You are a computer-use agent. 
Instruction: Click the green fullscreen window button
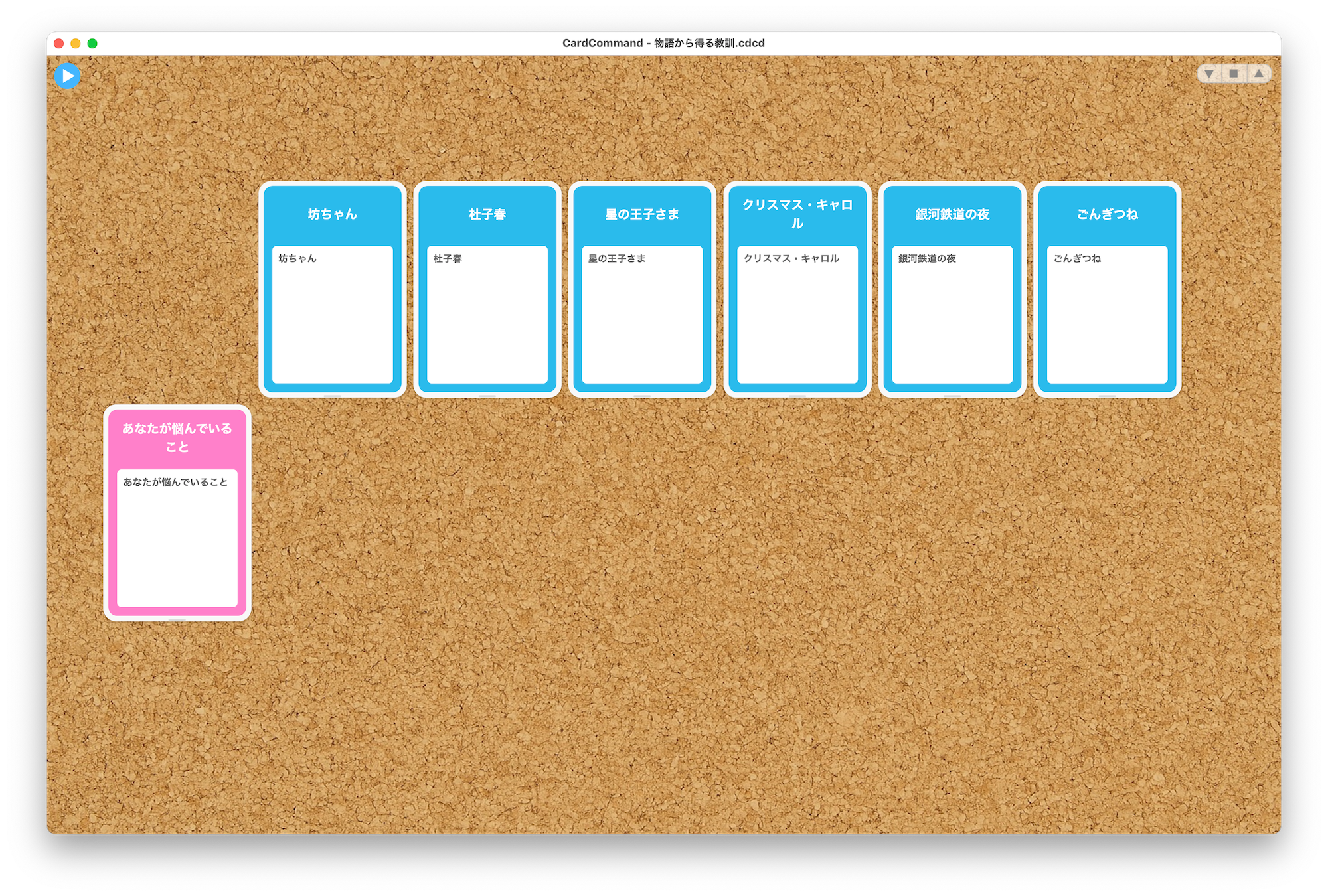92,44
